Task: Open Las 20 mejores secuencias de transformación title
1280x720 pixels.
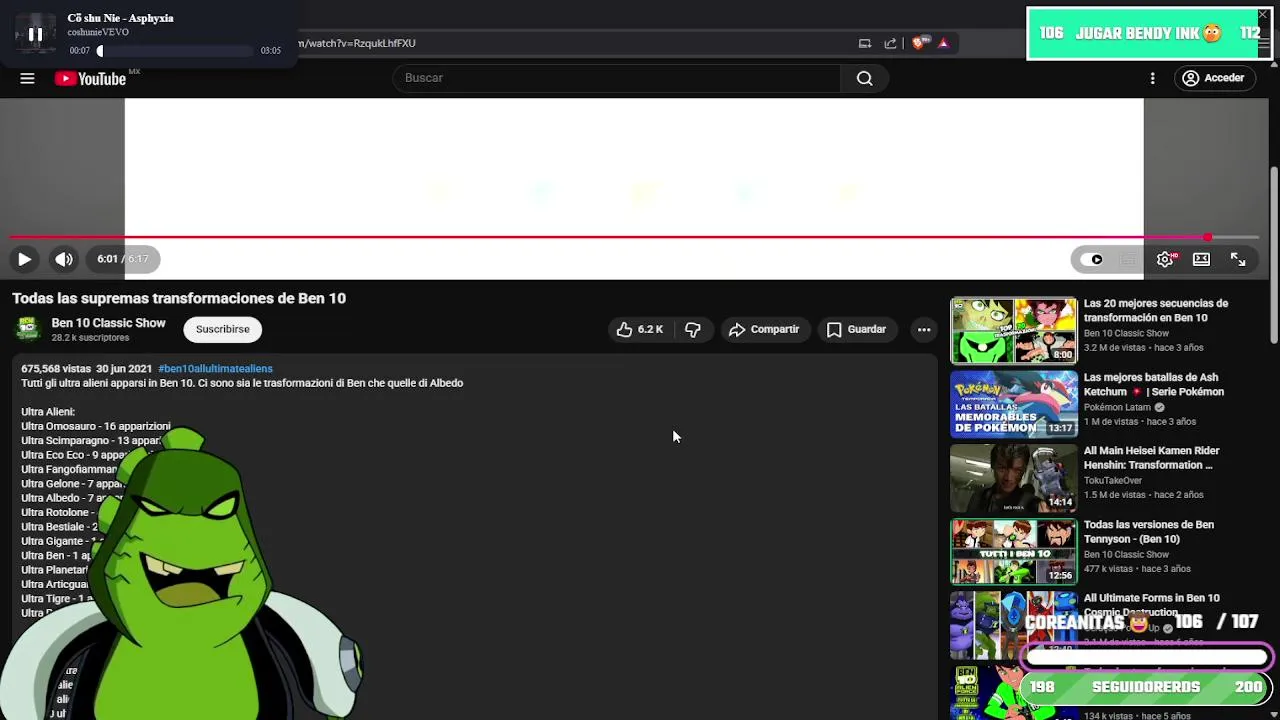Action: (1156, 310)
